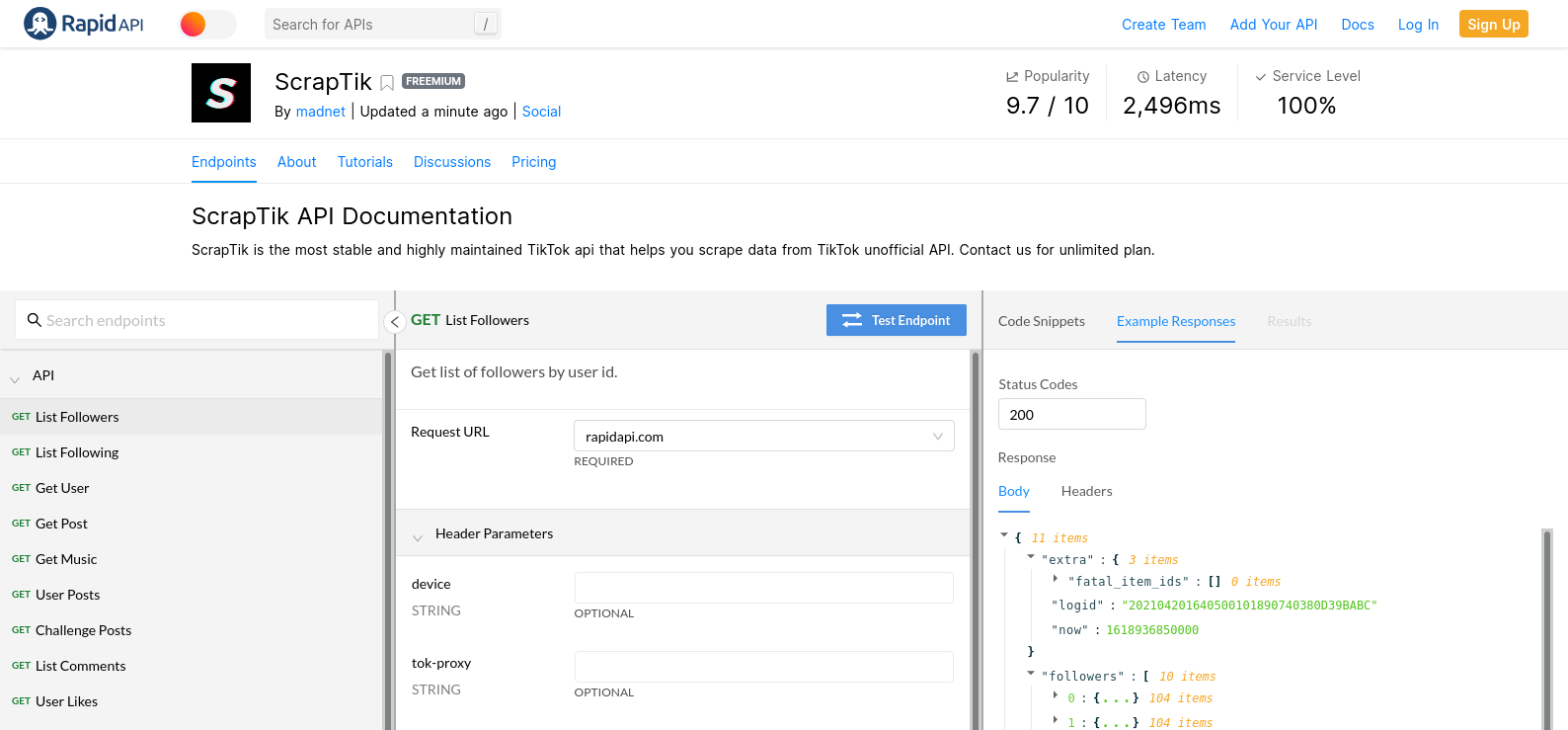
Task: Open the Social link
Action: [541, 112]
